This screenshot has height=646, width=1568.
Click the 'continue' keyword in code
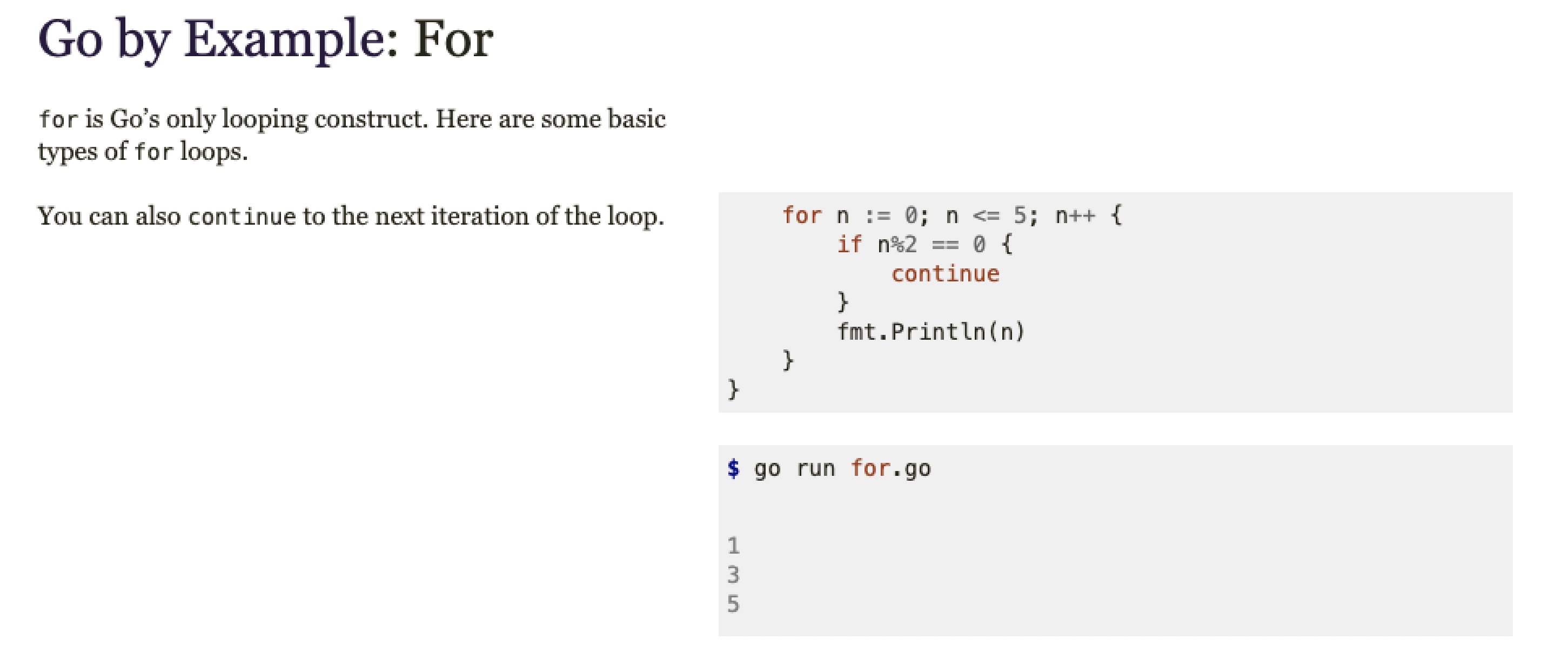[x=946, y=274]
